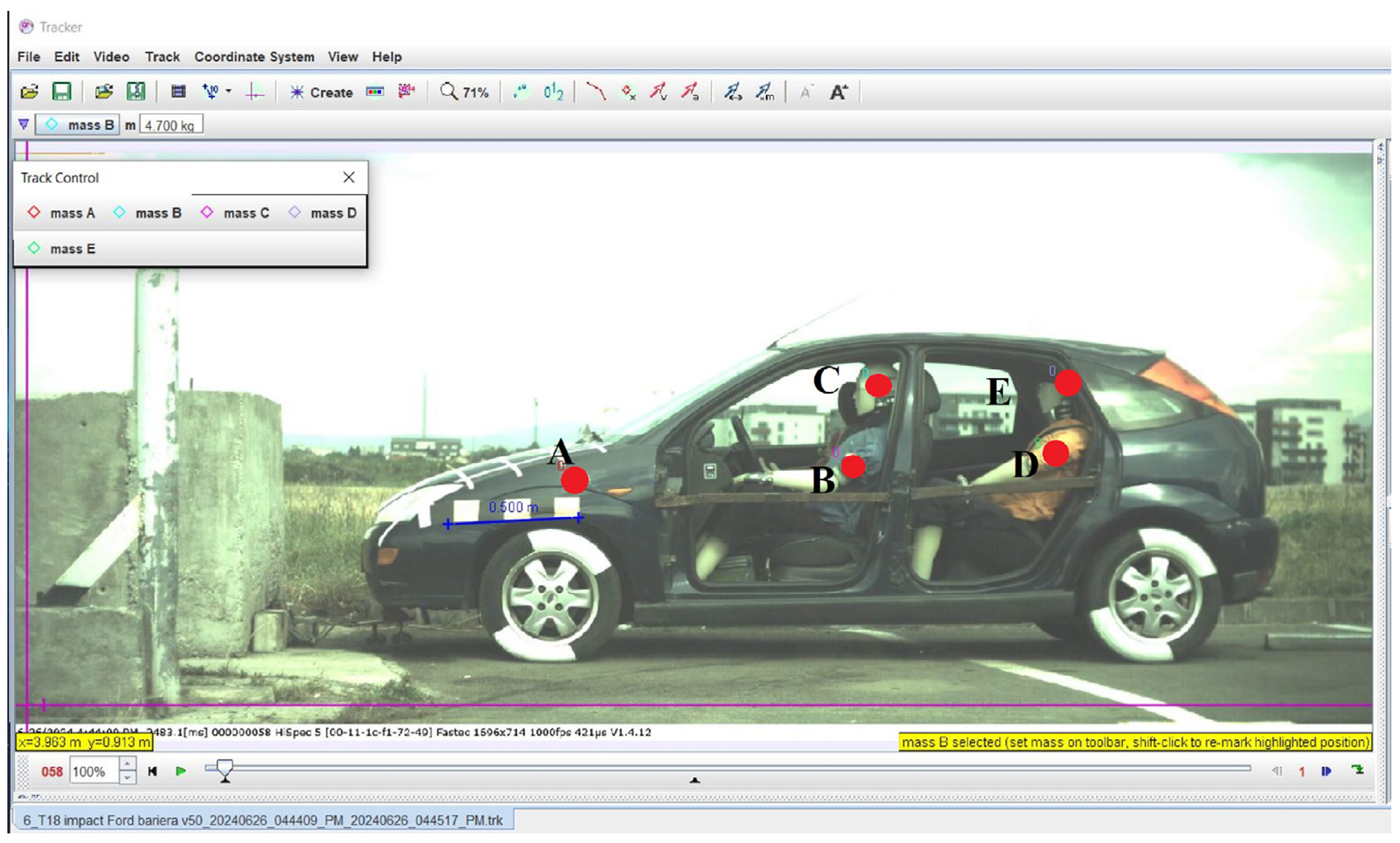The height and width of the screenshot is (843, 1400).
Task: Click the increase font size icon
Action: [839, 92]
